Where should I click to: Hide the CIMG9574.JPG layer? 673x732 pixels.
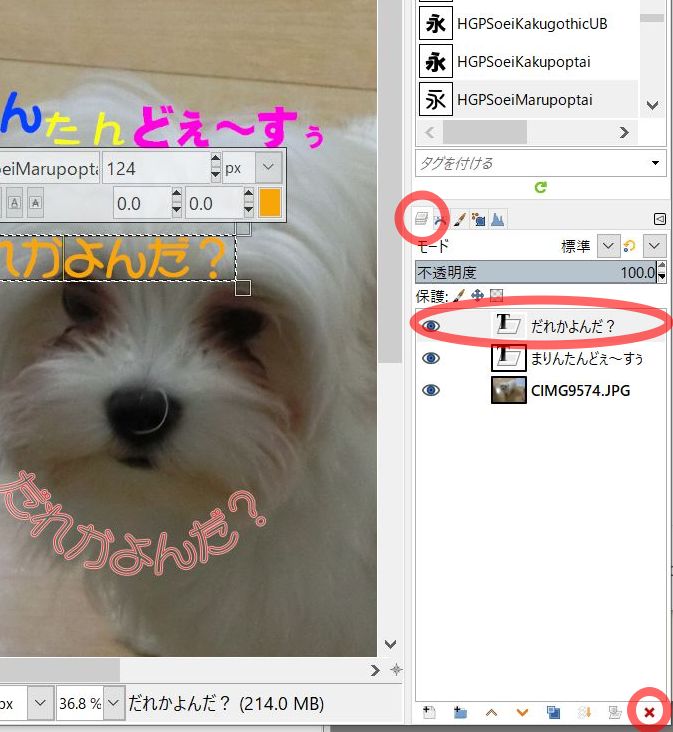[431, 390]
